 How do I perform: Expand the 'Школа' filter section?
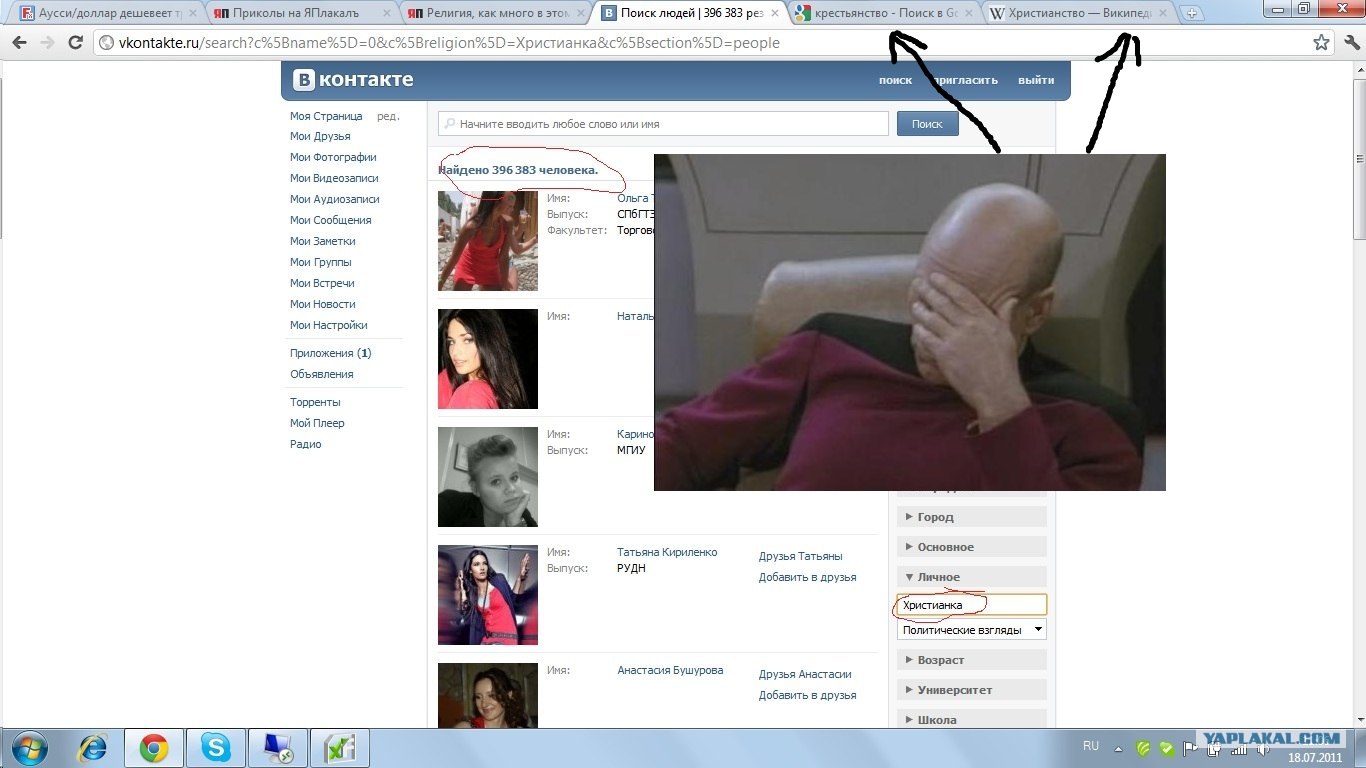tap(971, 720)
